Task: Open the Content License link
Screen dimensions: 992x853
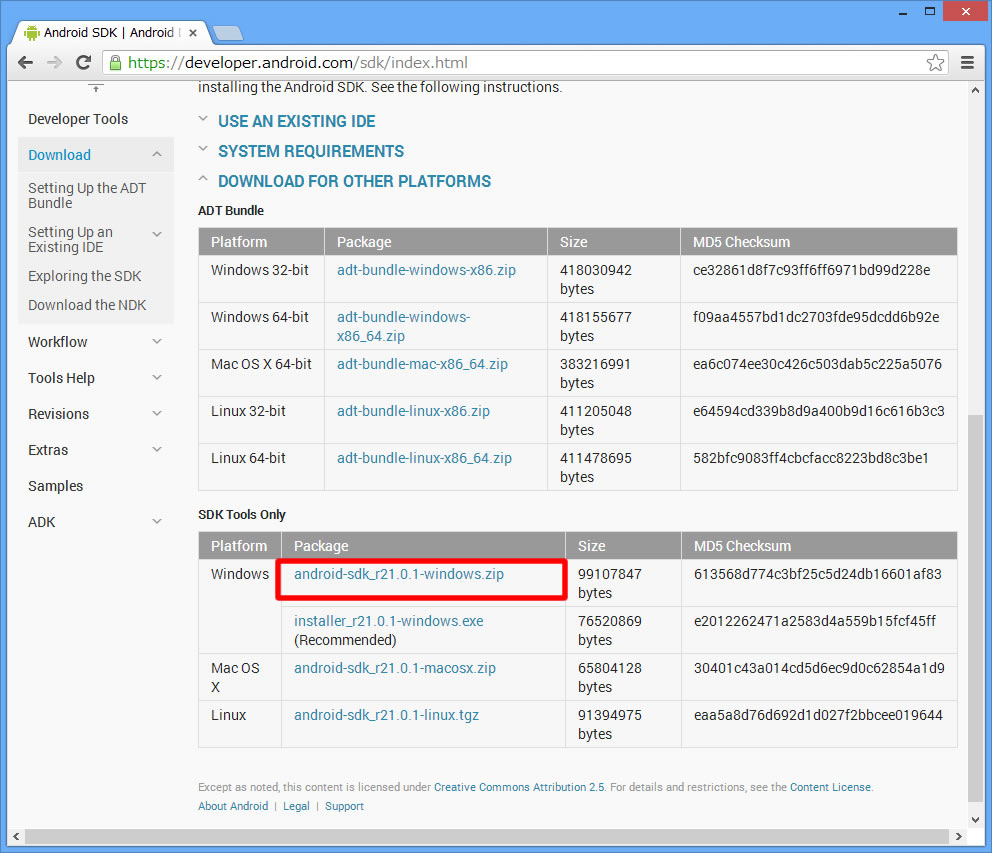Action: tap(830, 787)
